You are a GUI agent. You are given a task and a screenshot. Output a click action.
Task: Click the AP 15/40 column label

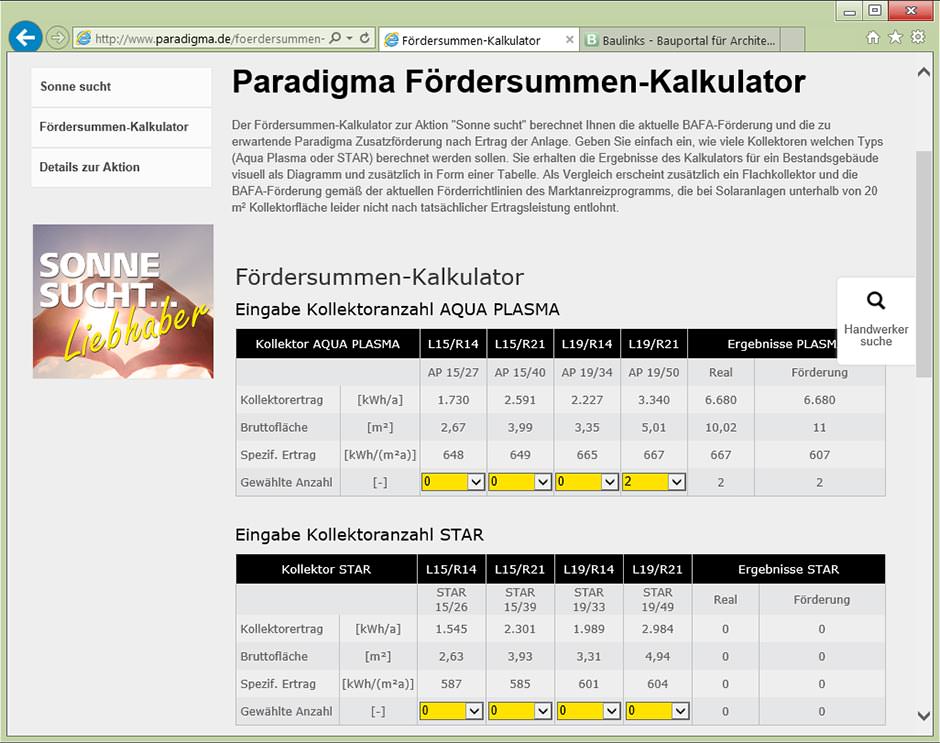click(x=520, y=372)
